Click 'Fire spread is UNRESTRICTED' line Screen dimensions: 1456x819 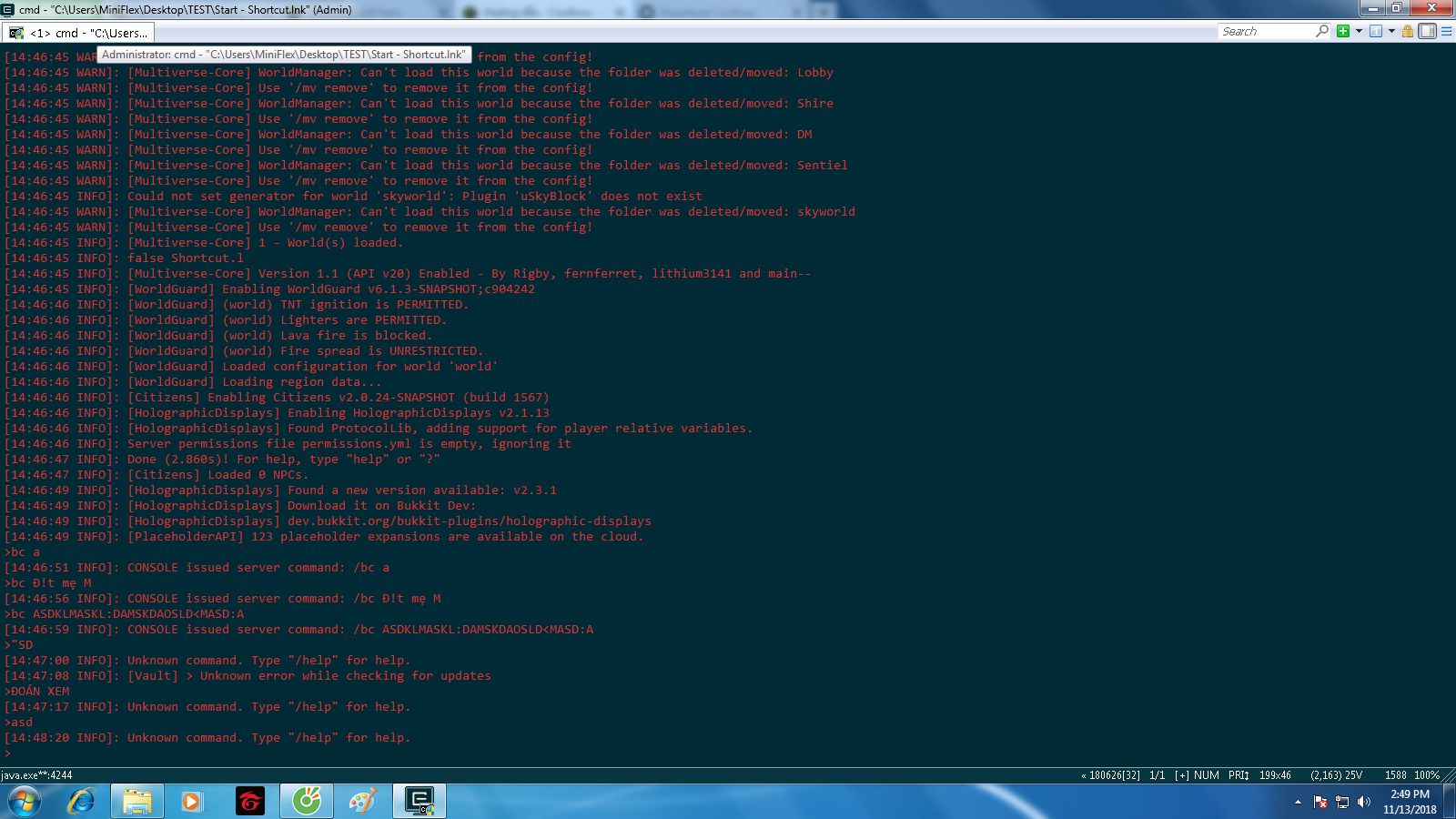(x=245, y=351)
